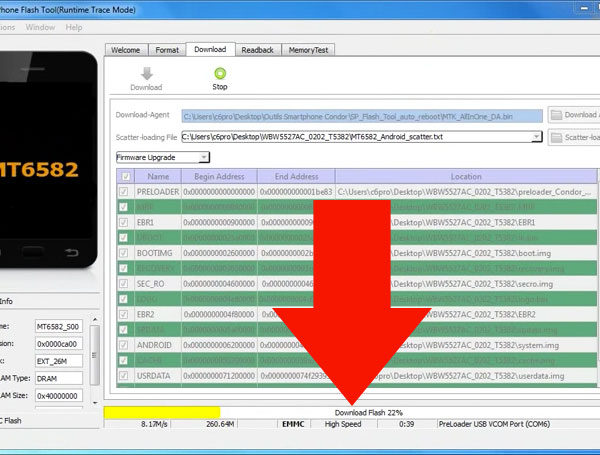Click the 260.64M status bar entry
The height and width of the screenshot is (455, 600).
pos(220,424)
